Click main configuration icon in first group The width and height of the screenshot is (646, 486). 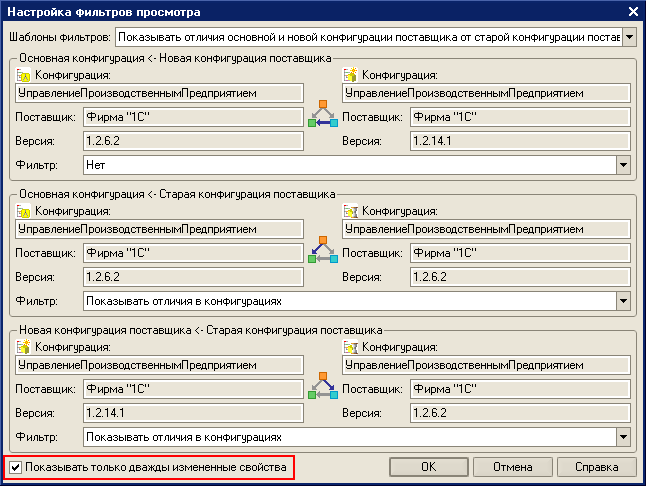(x=23, y=75)
